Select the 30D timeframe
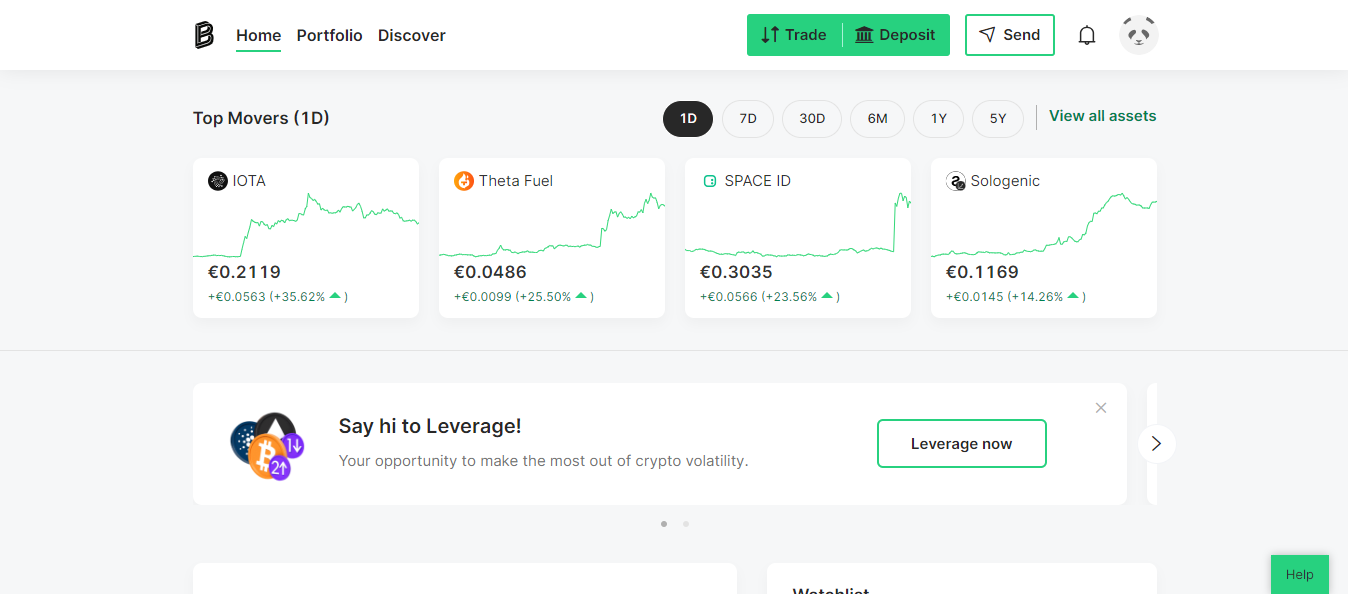This screenshot has height=594, width=1348. click(812, 119)
